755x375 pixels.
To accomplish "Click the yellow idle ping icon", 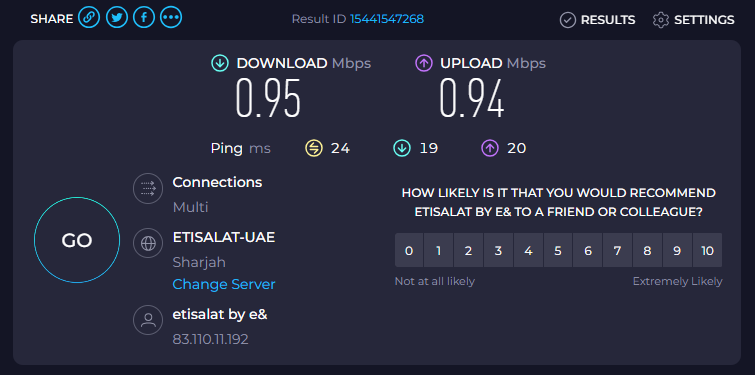I will pyautogui.click(x=313, y=148).
